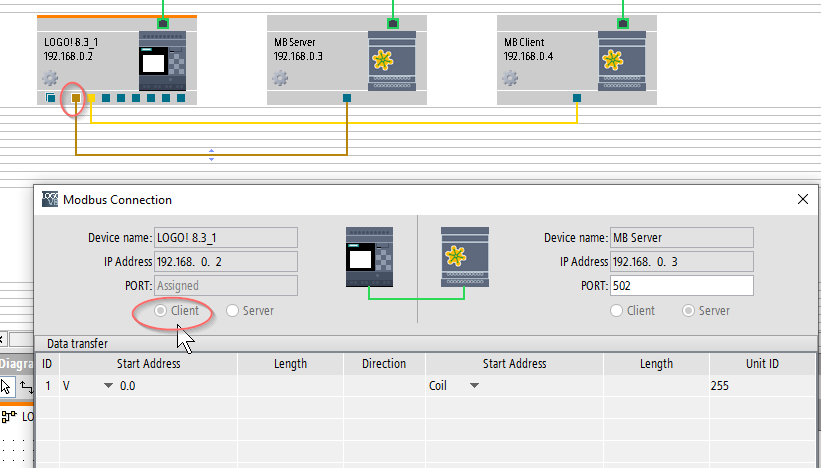The width and height of the screenshot is (821, 468).
Task: Open settings gear on LOGO! 8.3_1 device
Action: 50,79
